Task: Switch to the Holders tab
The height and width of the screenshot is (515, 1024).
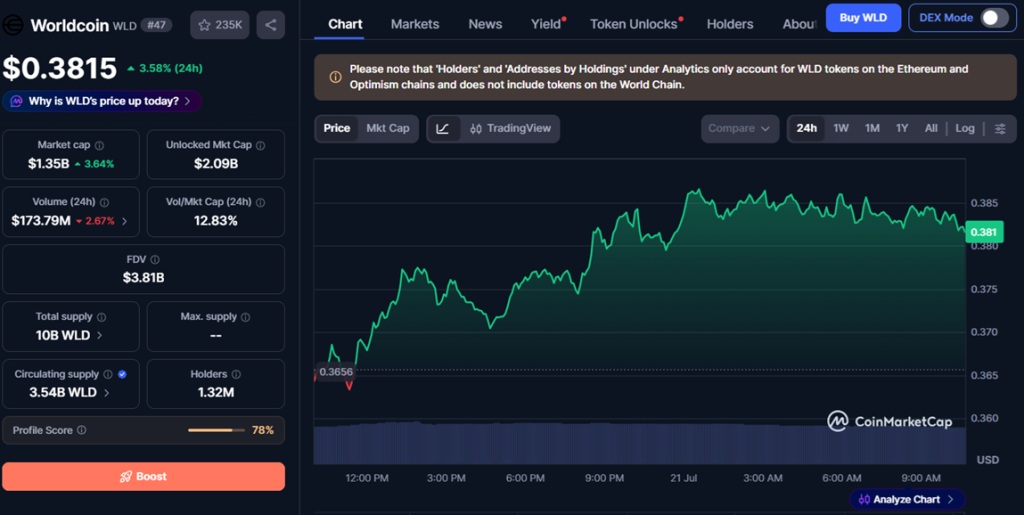Action: point(729,24)
